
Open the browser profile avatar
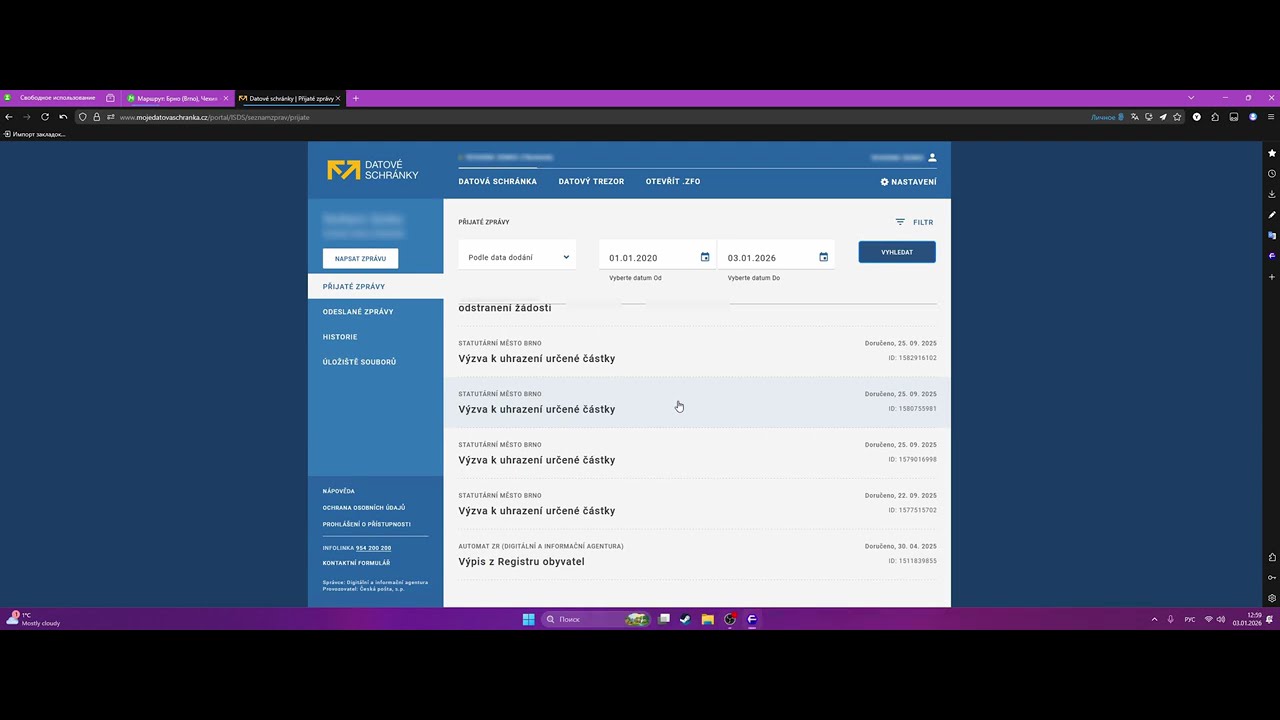tap(1253, 117)
